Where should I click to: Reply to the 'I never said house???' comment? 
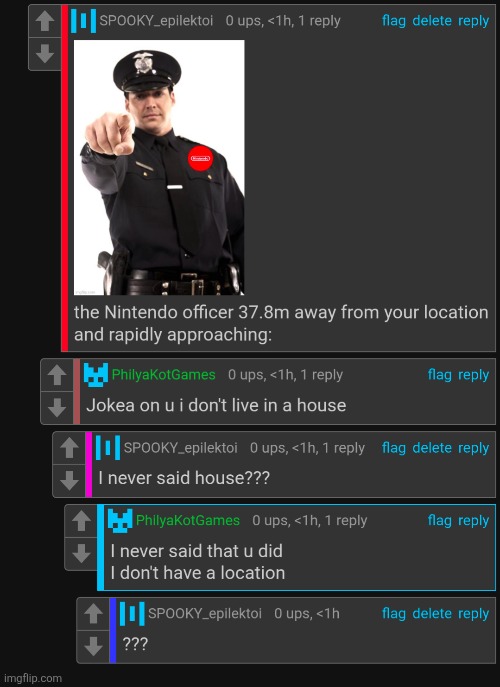click(x=473, y=448)
